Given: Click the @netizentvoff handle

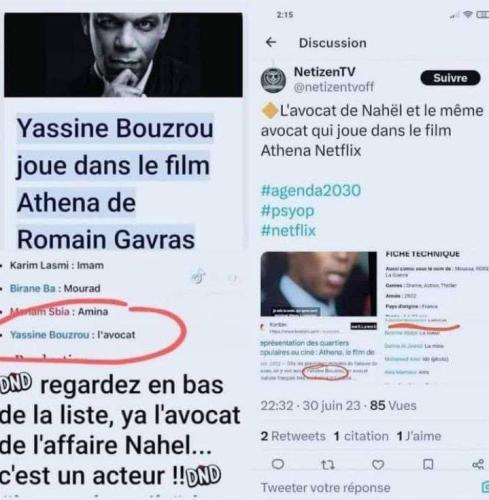Looking at the screenshot, I should click(x=334, y=87).
